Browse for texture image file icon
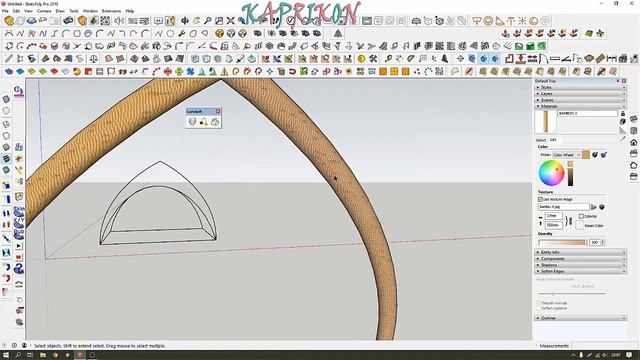The width and height of the screenshot is (640, 360). click(x=594, y=207)
